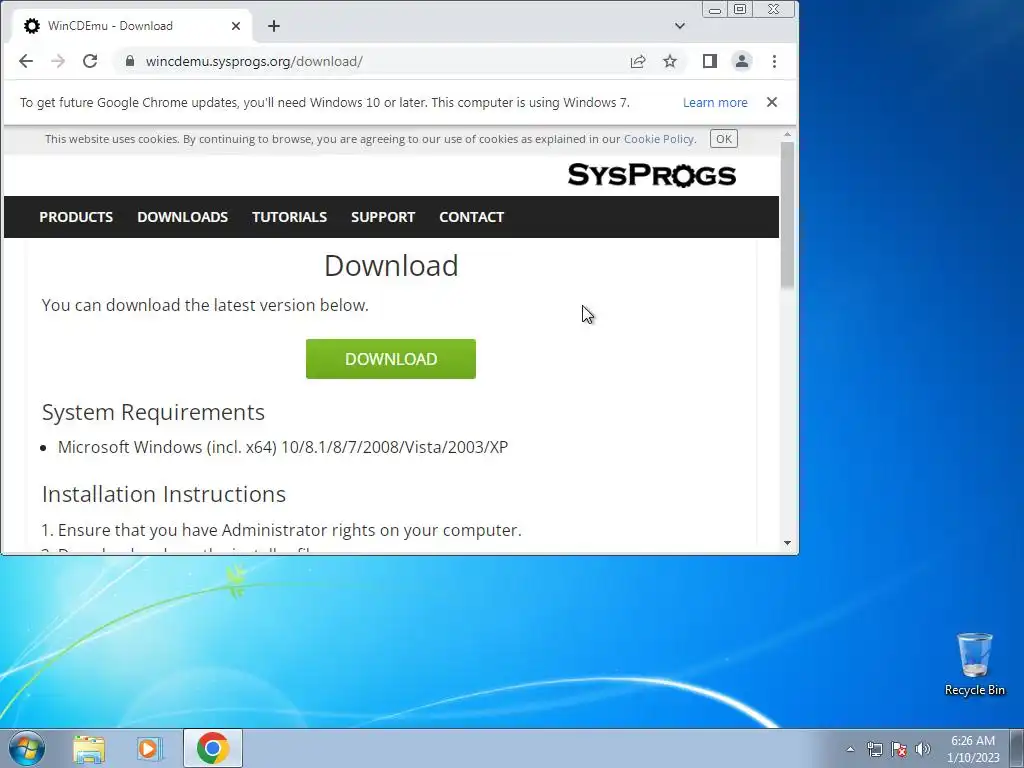The image size is (1024, 768).
Task: Open the SUPPORT menu
Action: coord(383,217)
